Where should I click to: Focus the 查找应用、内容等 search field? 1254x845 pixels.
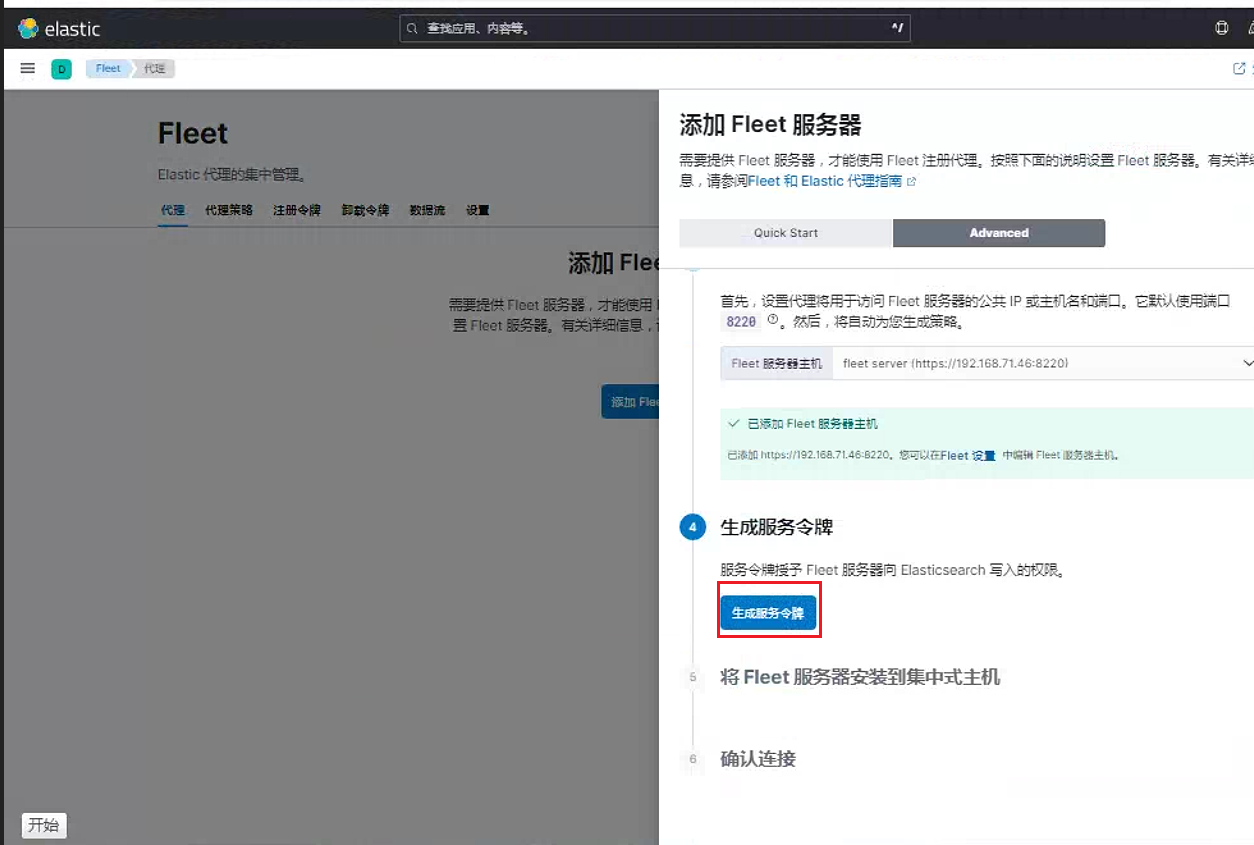655,29
